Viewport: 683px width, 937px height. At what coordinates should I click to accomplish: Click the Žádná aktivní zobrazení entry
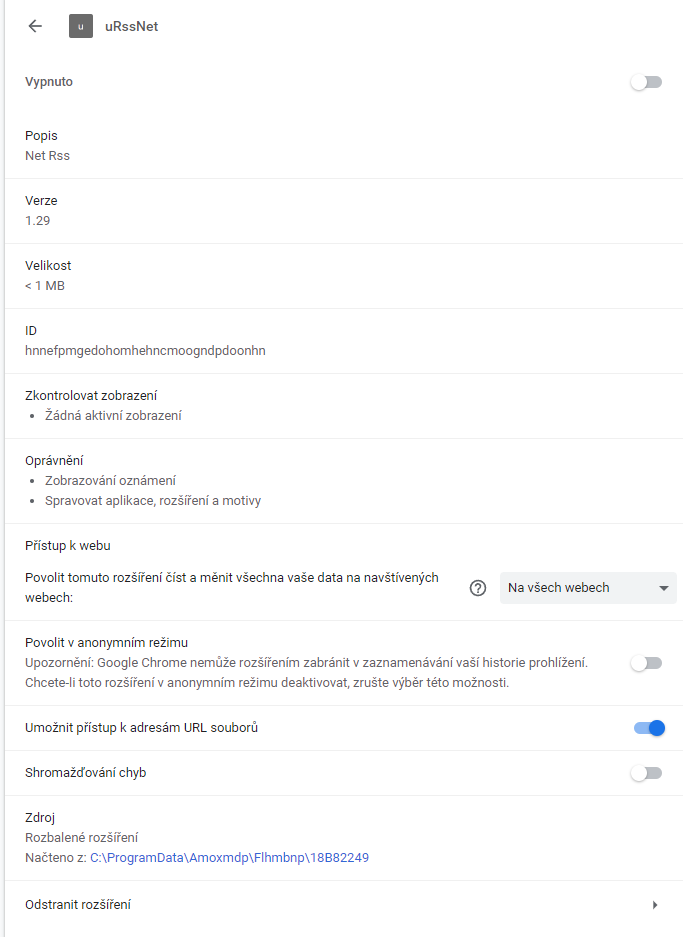pos(113,416)
